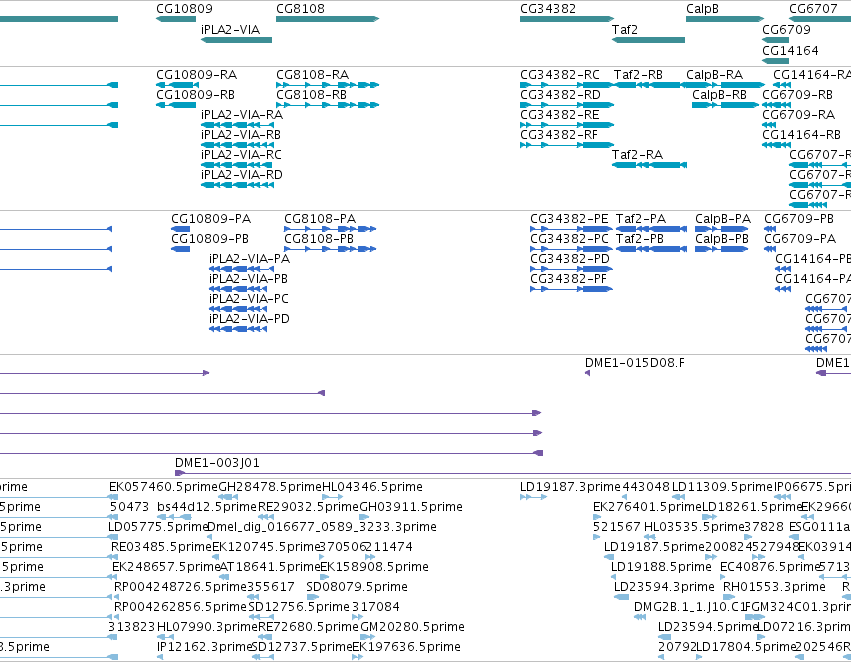Select transcript CalpB-RB
This screenshot has width=851, height=662.
coord(725,105)
